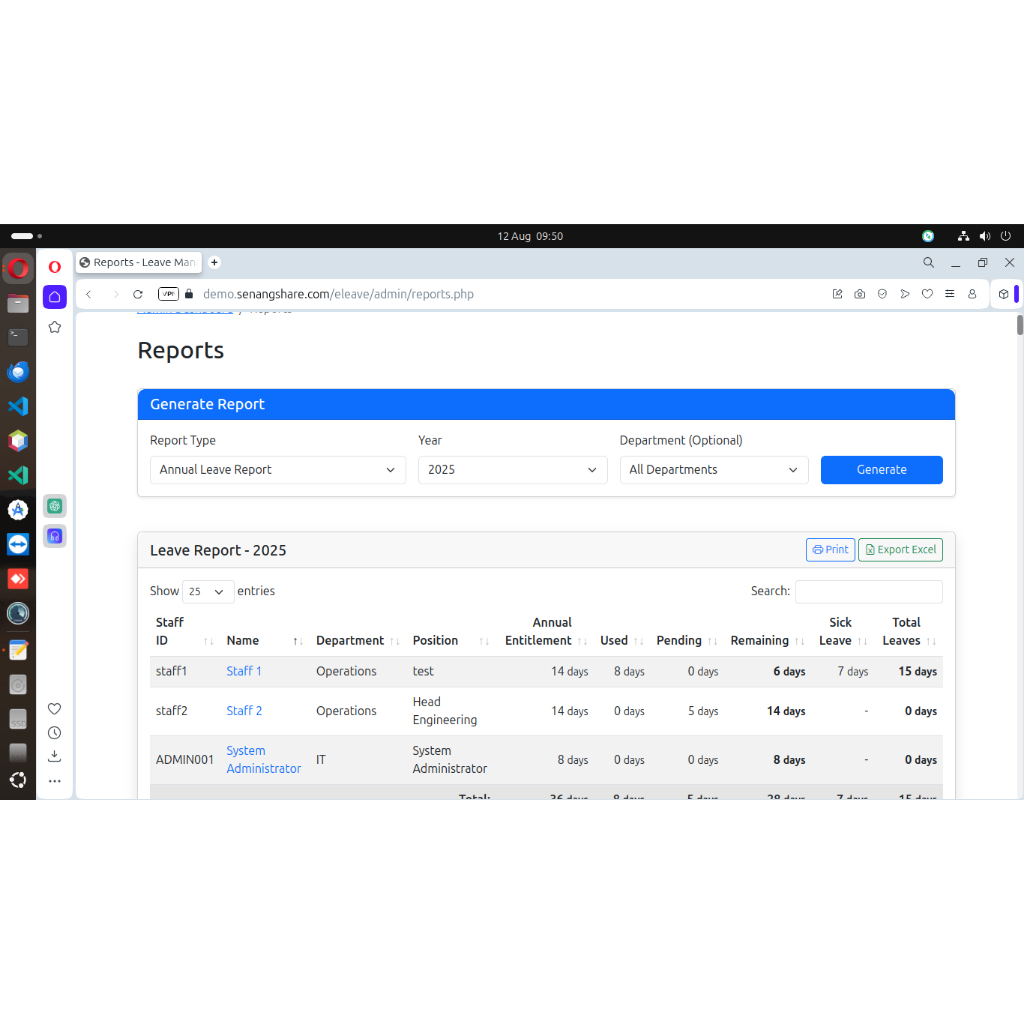Change the show entries count dropdown
1024x1024 pixels.
(x=208, y=591)
